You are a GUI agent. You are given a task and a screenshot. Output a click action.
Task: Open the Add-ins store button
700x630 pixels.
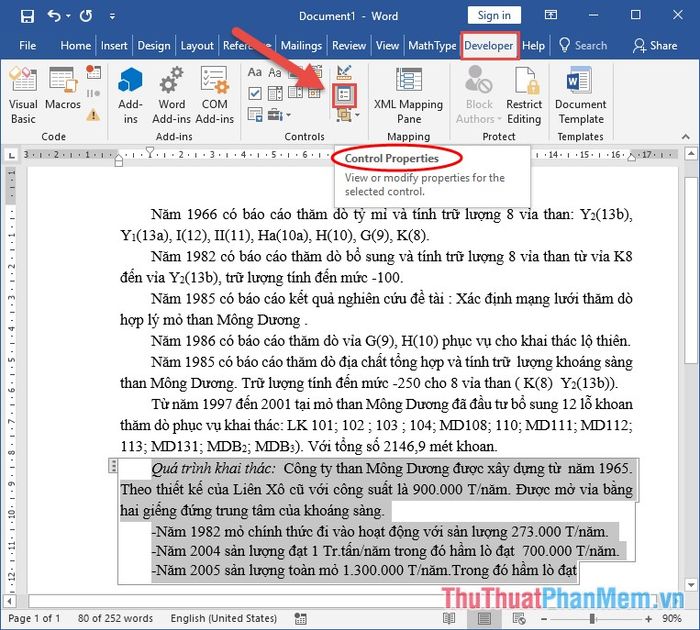(x=130, y=95)
